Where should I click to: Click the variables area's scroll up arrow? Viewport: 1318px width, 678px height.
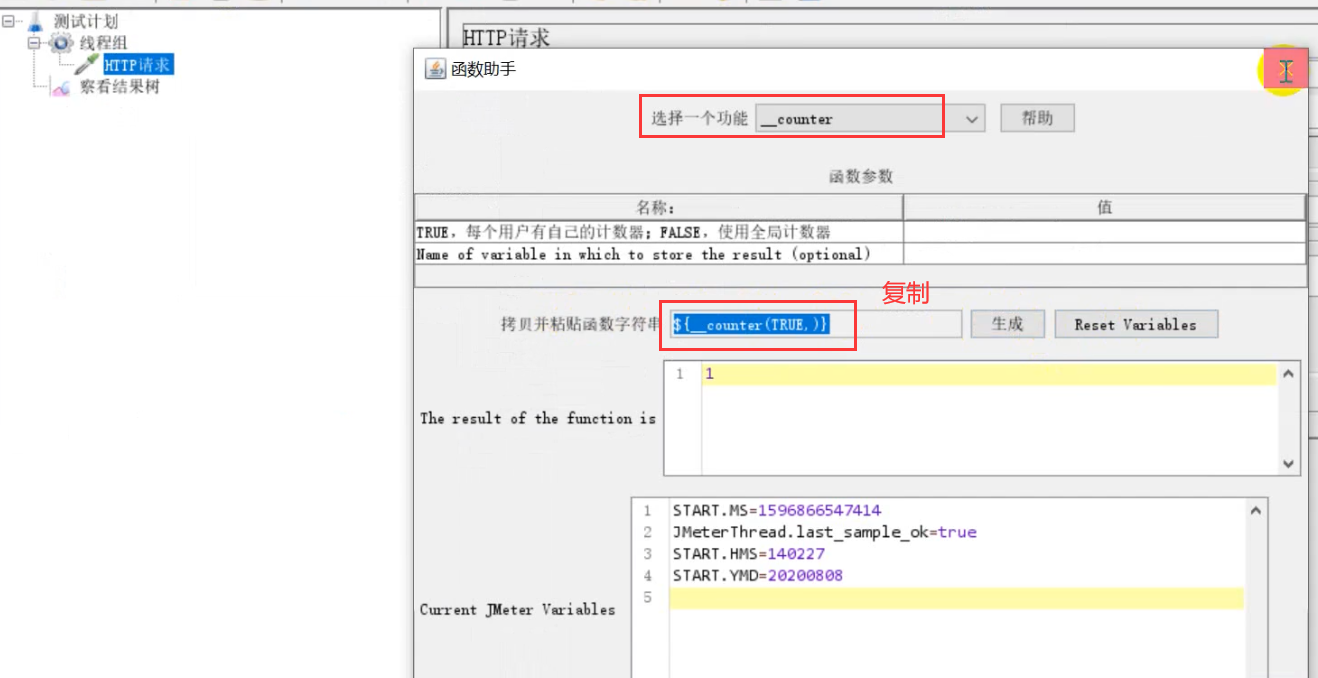click(1256, 510)
